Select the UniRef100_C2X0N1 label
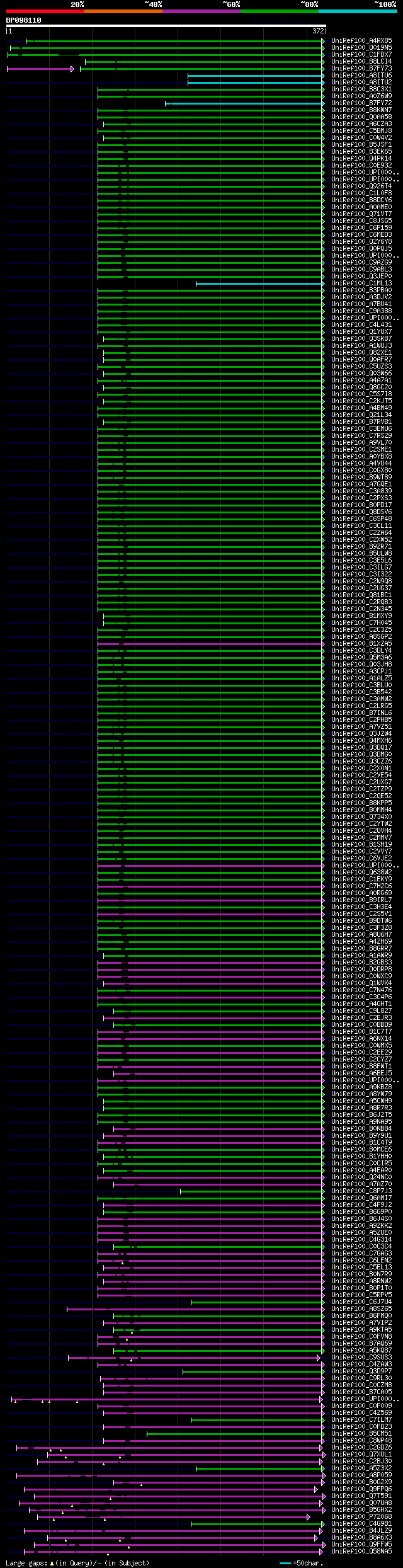Screen dimensions: 403x1568 pos(361,769)
